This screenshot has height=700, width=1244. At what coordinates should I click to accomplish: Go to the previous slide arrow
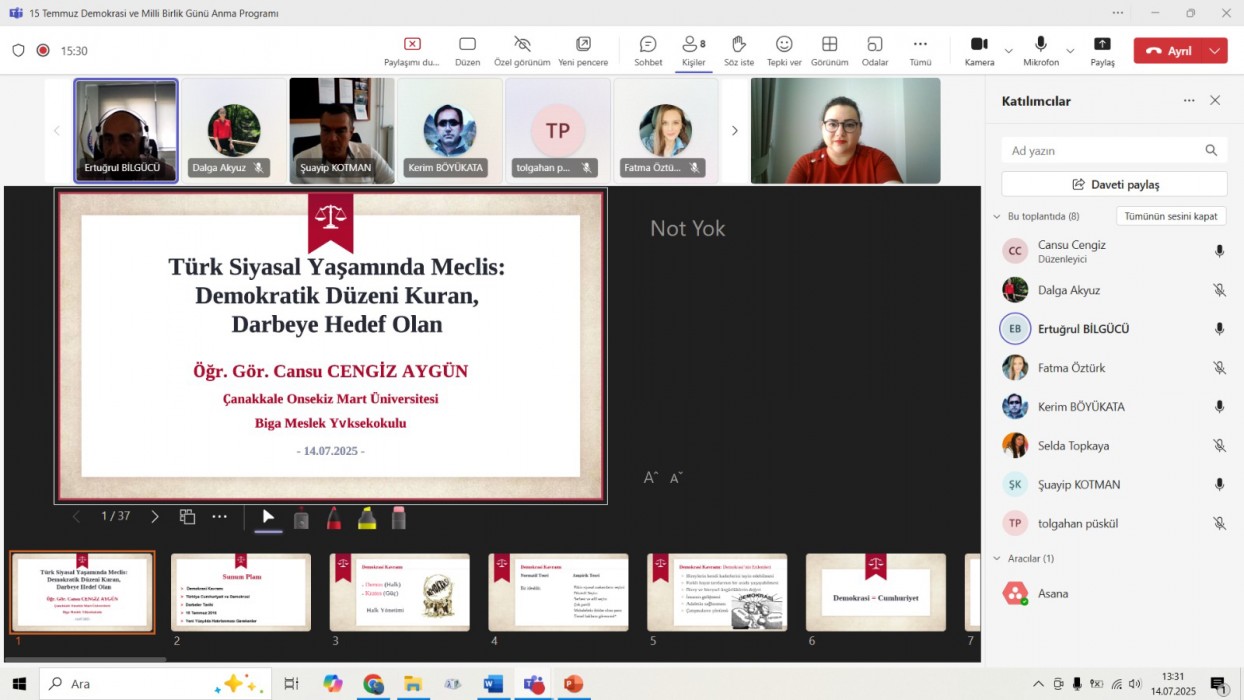tap(76, 517)
